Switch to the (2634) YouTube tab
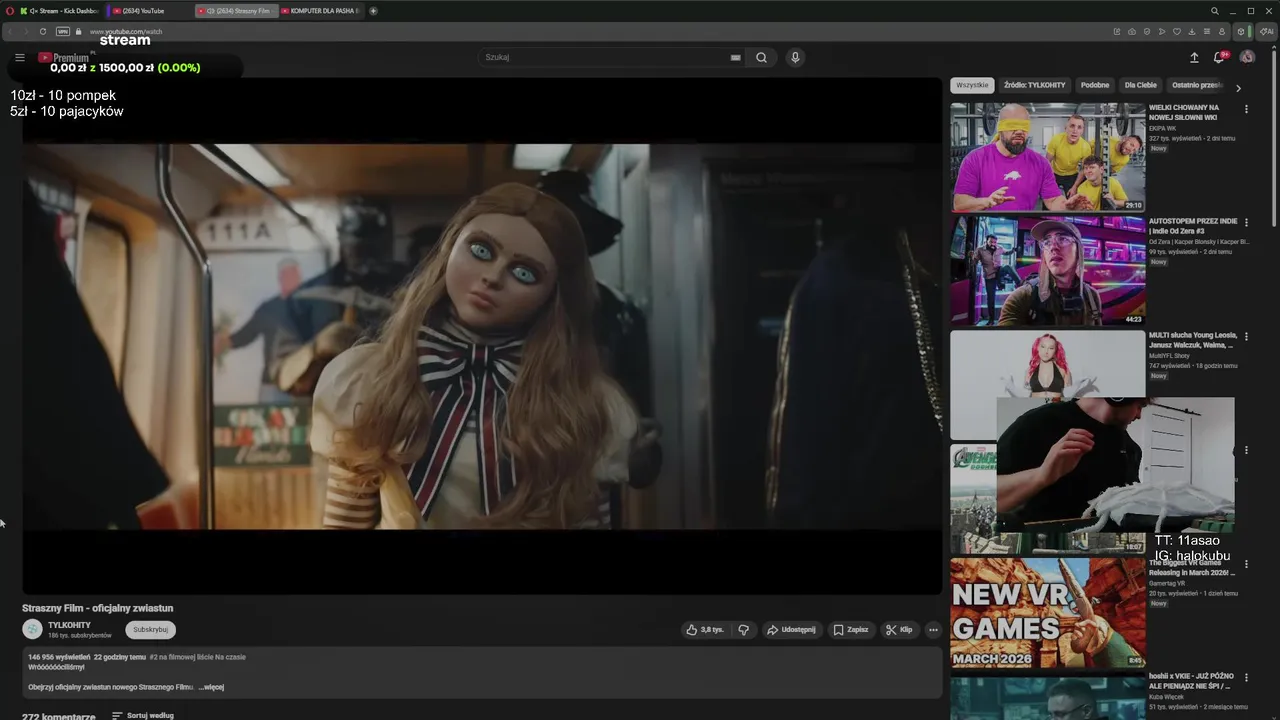Viewport: 1280px width, 720px height. point(150,11)
